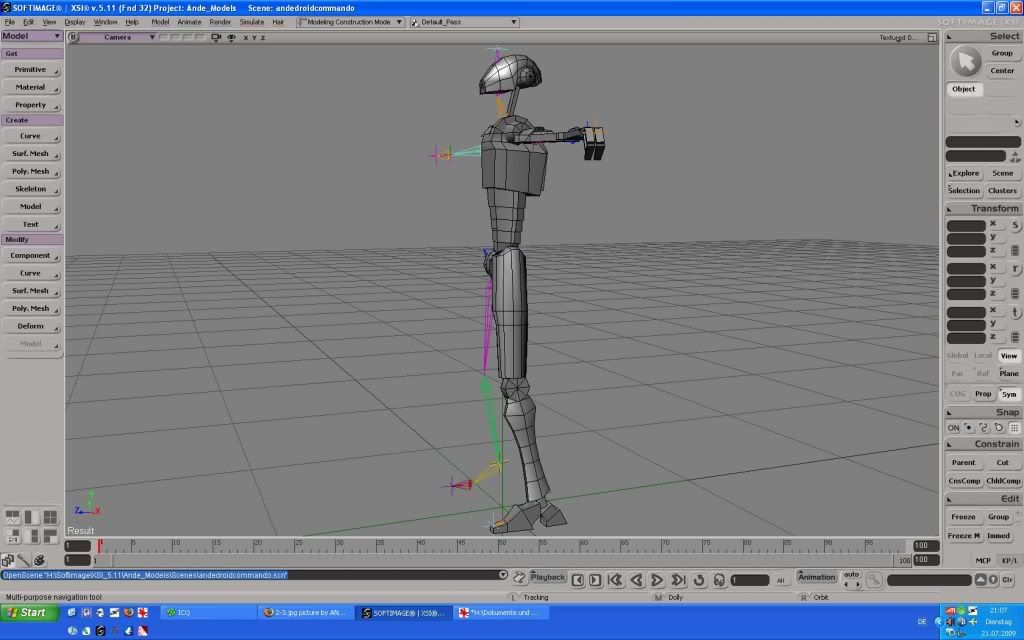Toggle the eye visibility icon in viewport header

coord(231,37)
